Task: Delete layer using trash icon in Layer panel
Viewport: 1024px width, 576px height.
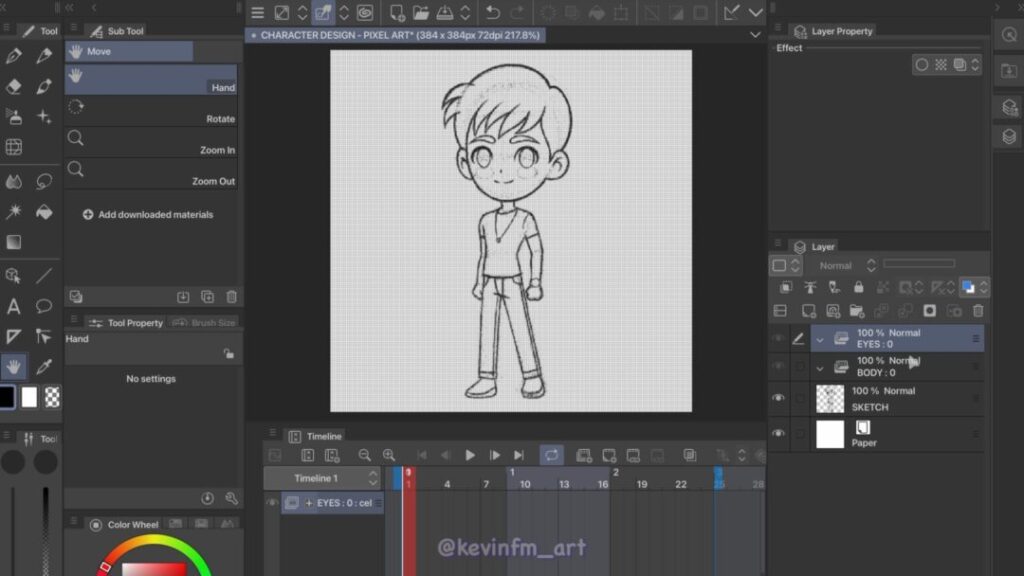Action: click(x=978, y=311)
